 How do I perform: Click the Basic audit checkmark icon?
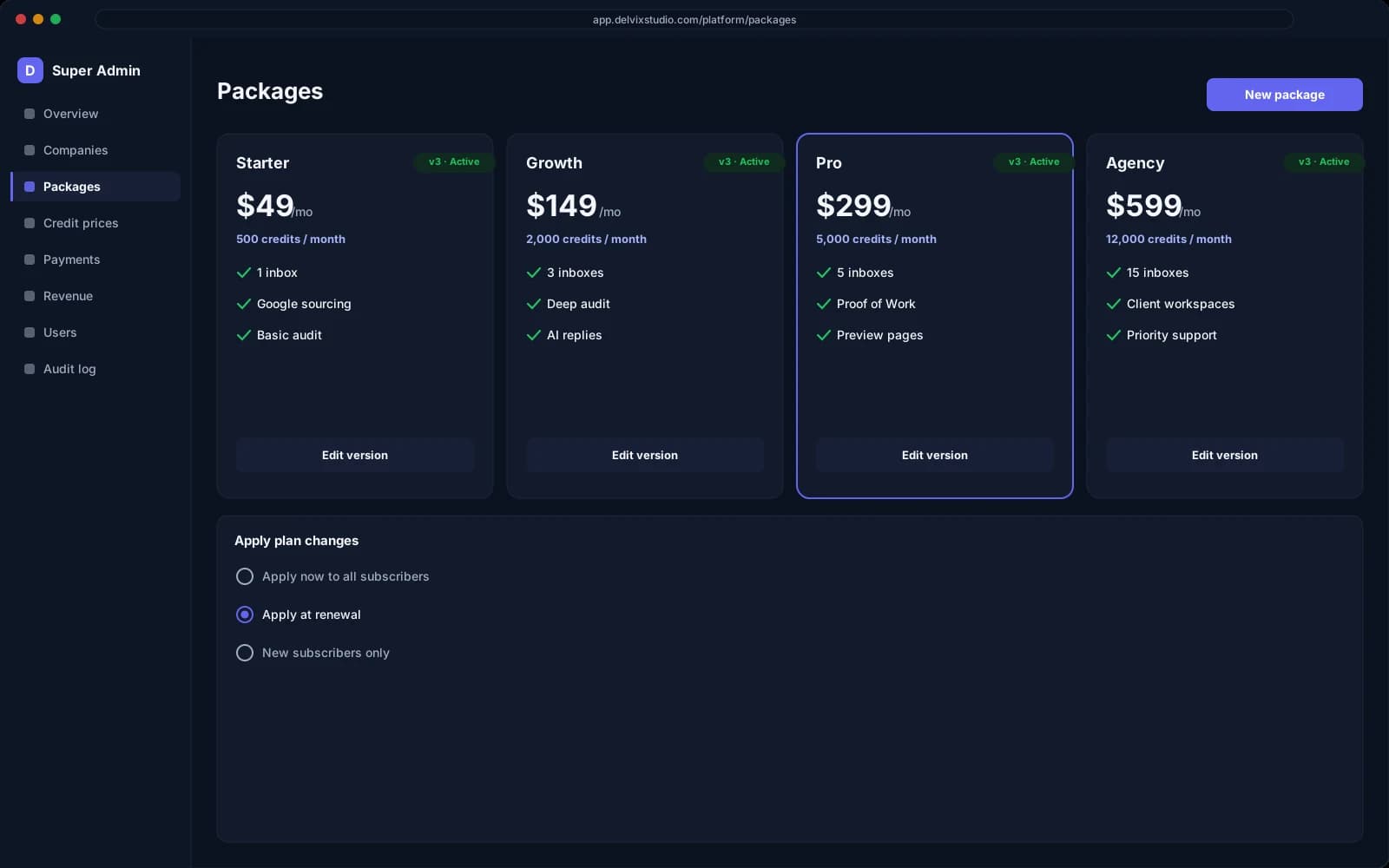(x=244, y=335)
